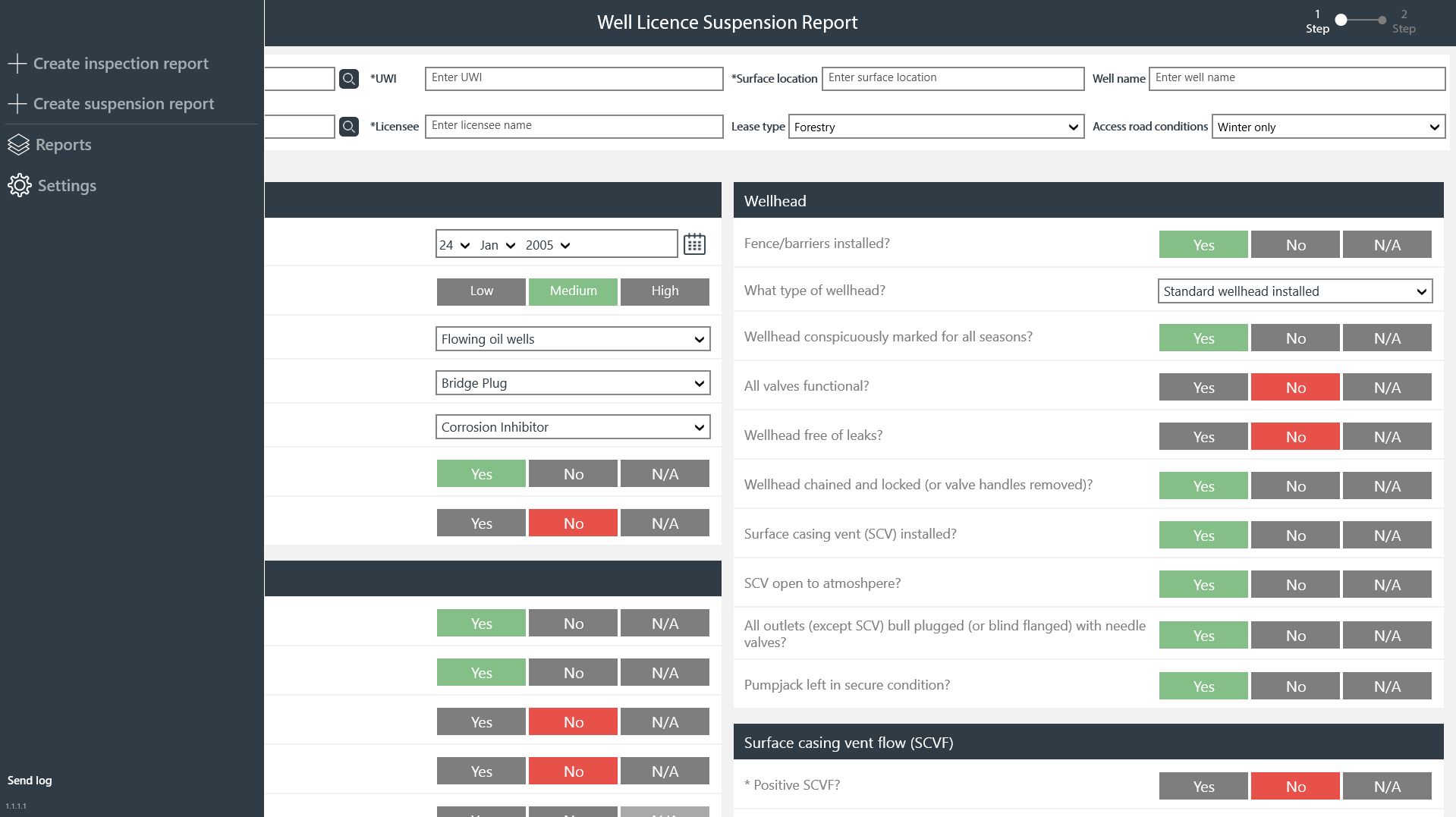Image resolution: width=1456 pixels, height=817 pixels.
Task: Expand the wellhead type dropdown
Action: 1294,291
